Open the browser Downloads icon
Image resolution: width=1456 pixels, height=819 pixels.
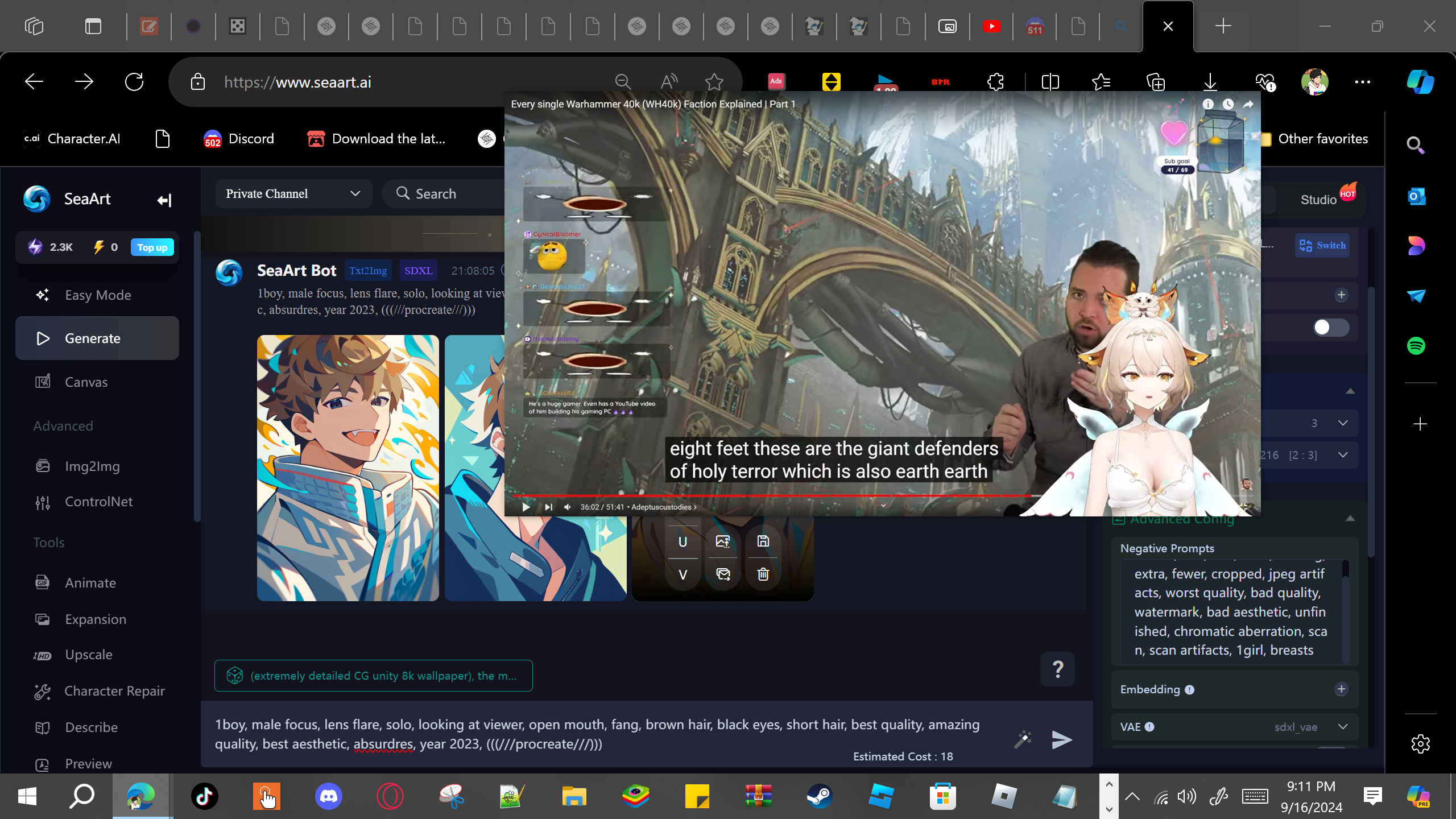[x=1210, y=82]
